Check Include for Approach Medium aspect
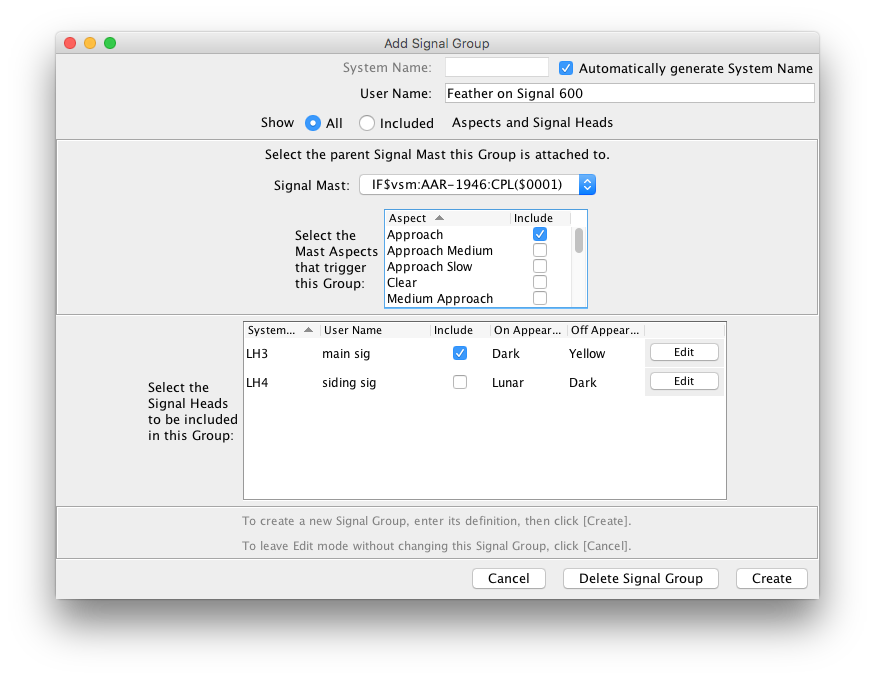 click(x=540, y=250)
